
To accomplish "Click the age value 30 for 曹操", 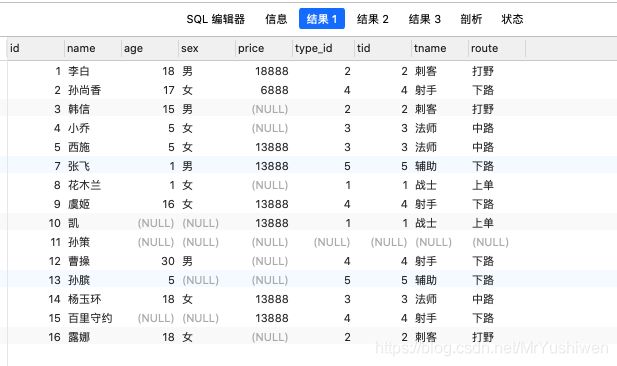I will coord(168,261).
